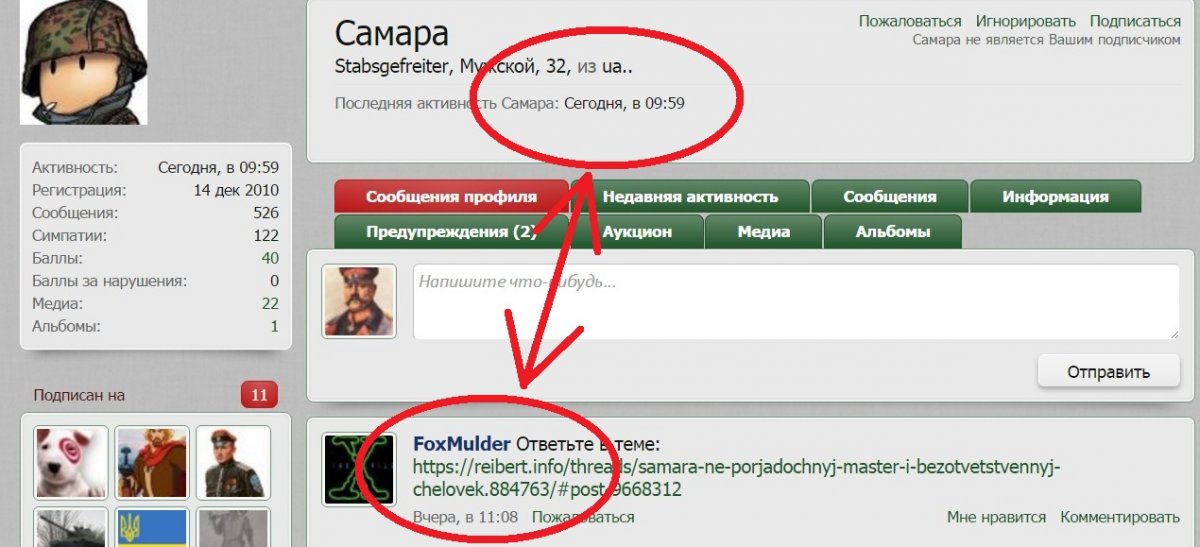This screenshot has width=1200, height=547.
Task: Open the Альбомы tab
Action: click(893, 231)
